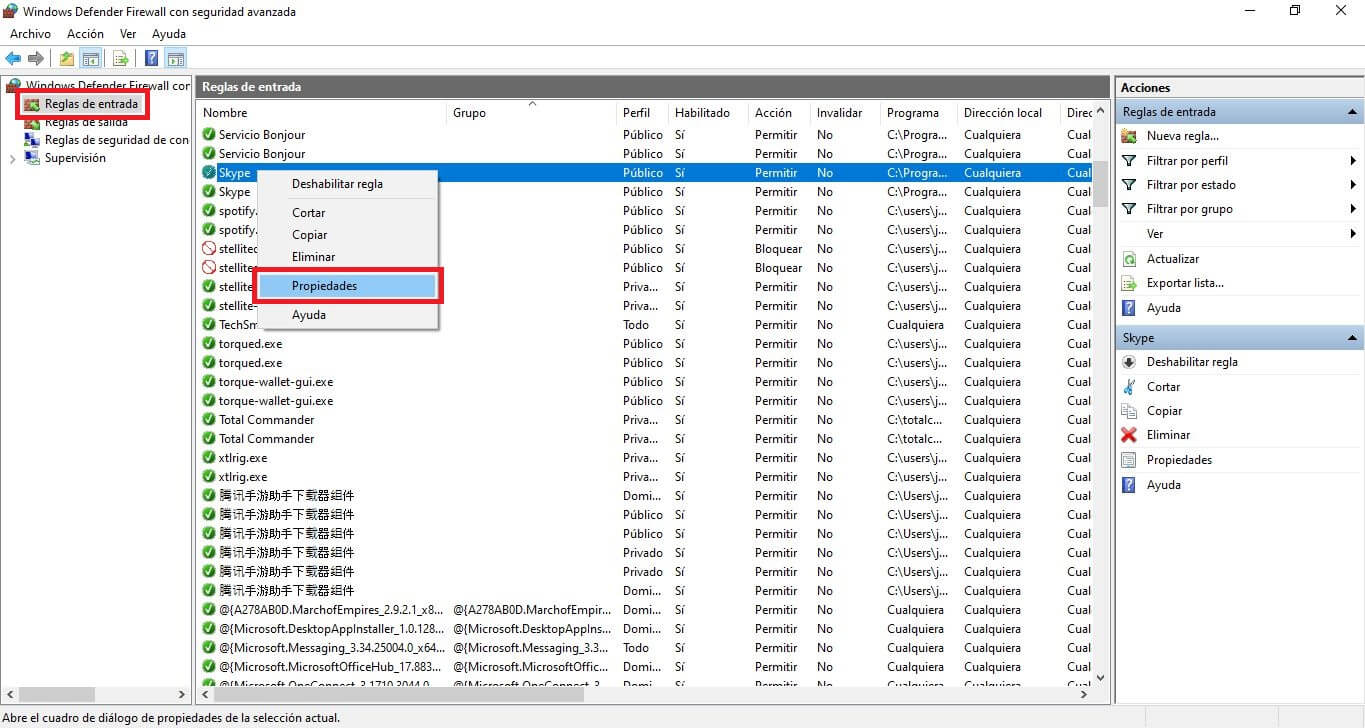This screenshot has width=1365, height=728.
Task: Click the green check icon of TechSm row
Action: pos(209,325)
